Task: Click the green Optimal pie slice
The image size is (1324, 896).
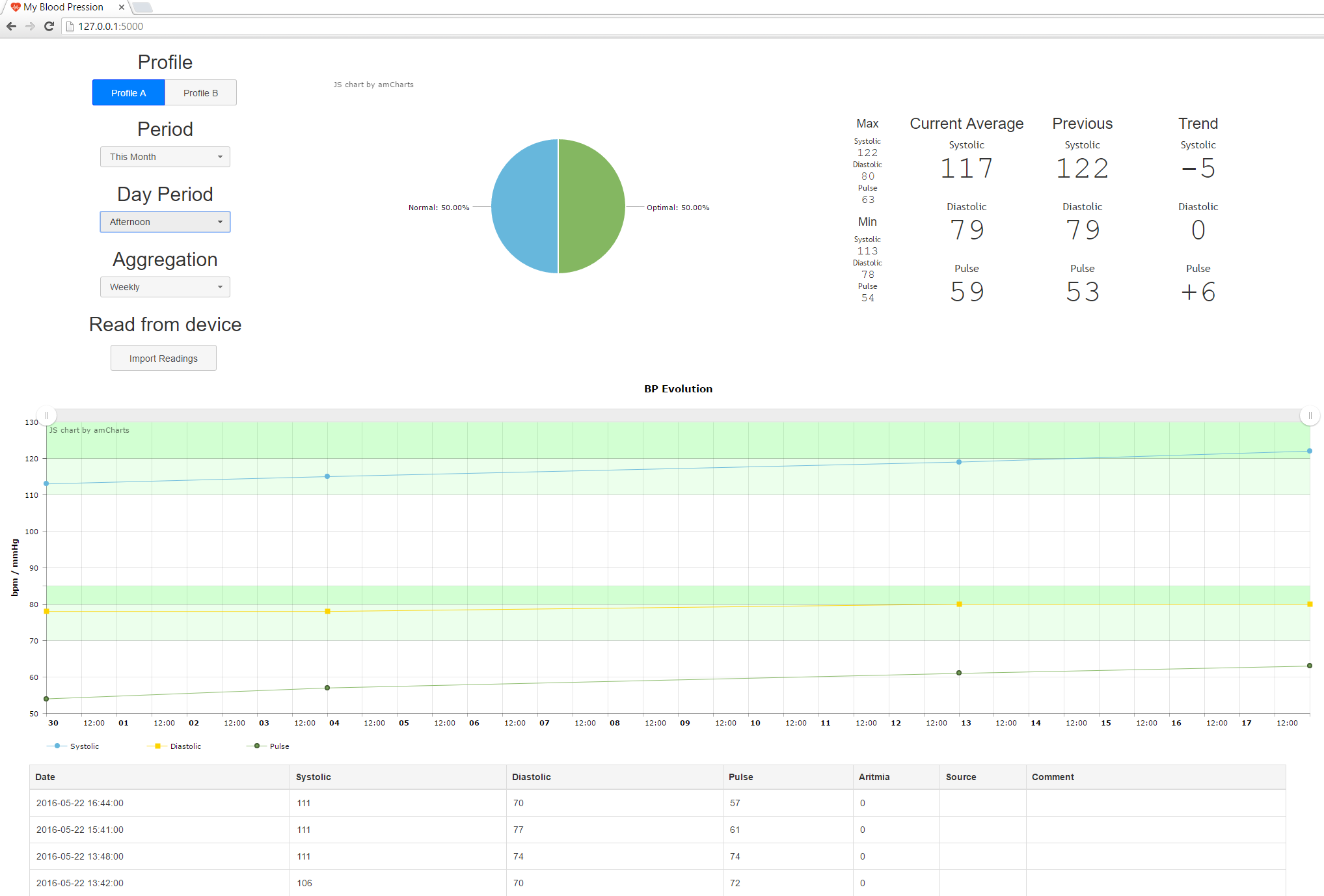Action: (592, 206)
